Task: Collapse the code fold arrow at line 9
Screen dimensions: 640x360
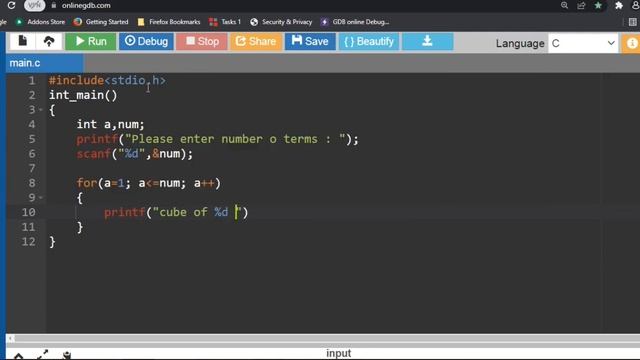Action: pos(40,198)
